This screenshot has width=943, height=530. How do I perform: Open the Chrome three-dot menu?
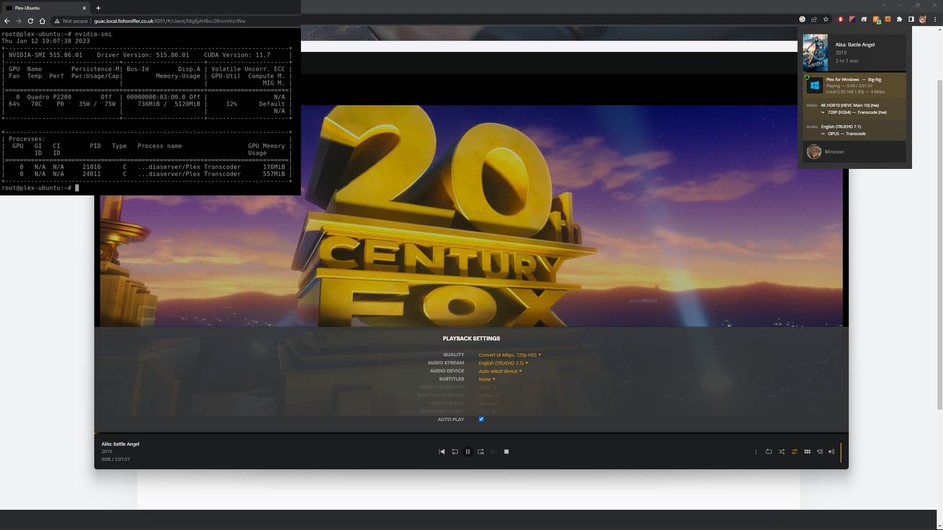(x=935, y=19)
